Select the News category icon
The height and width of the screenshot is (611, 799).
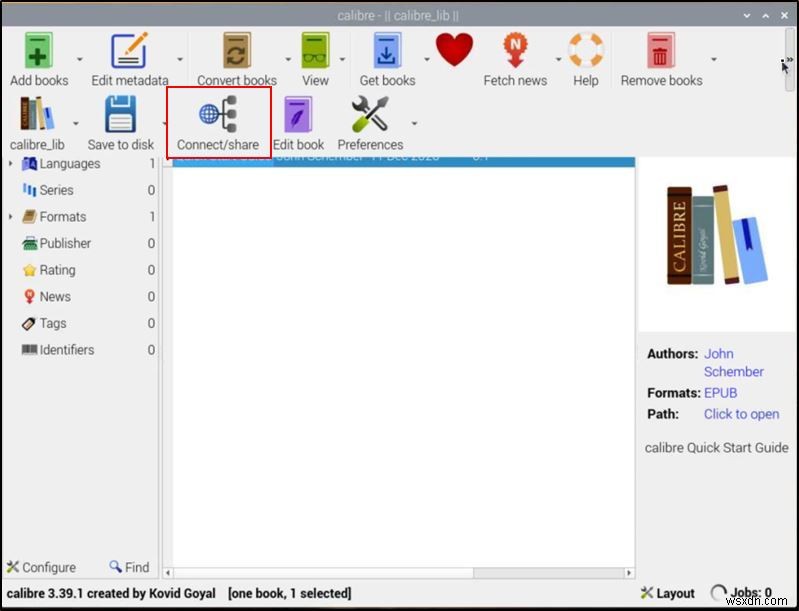click(30, 297)
